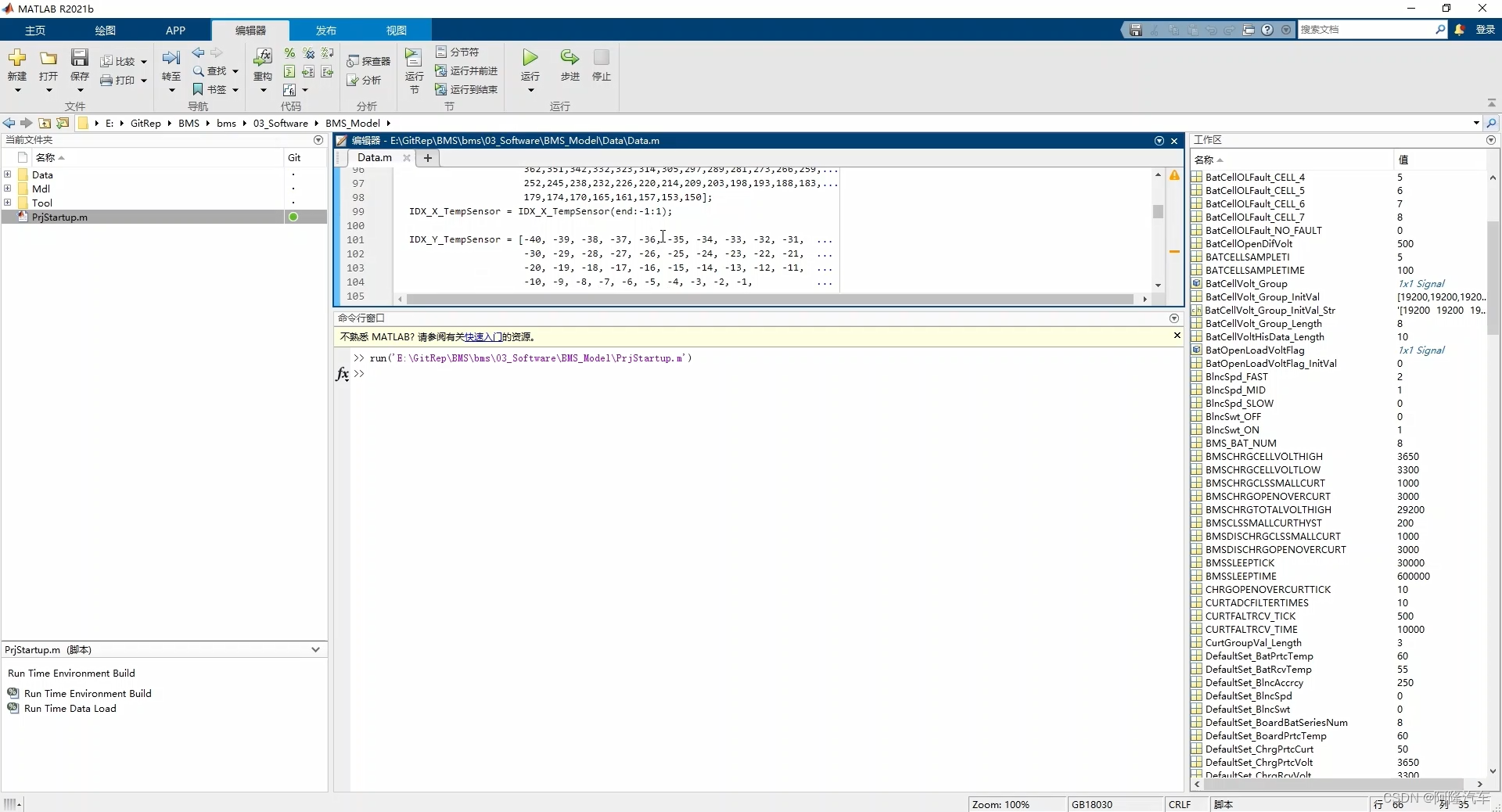
Task: Add a new editor tab with plus
Action: [428, 158]
